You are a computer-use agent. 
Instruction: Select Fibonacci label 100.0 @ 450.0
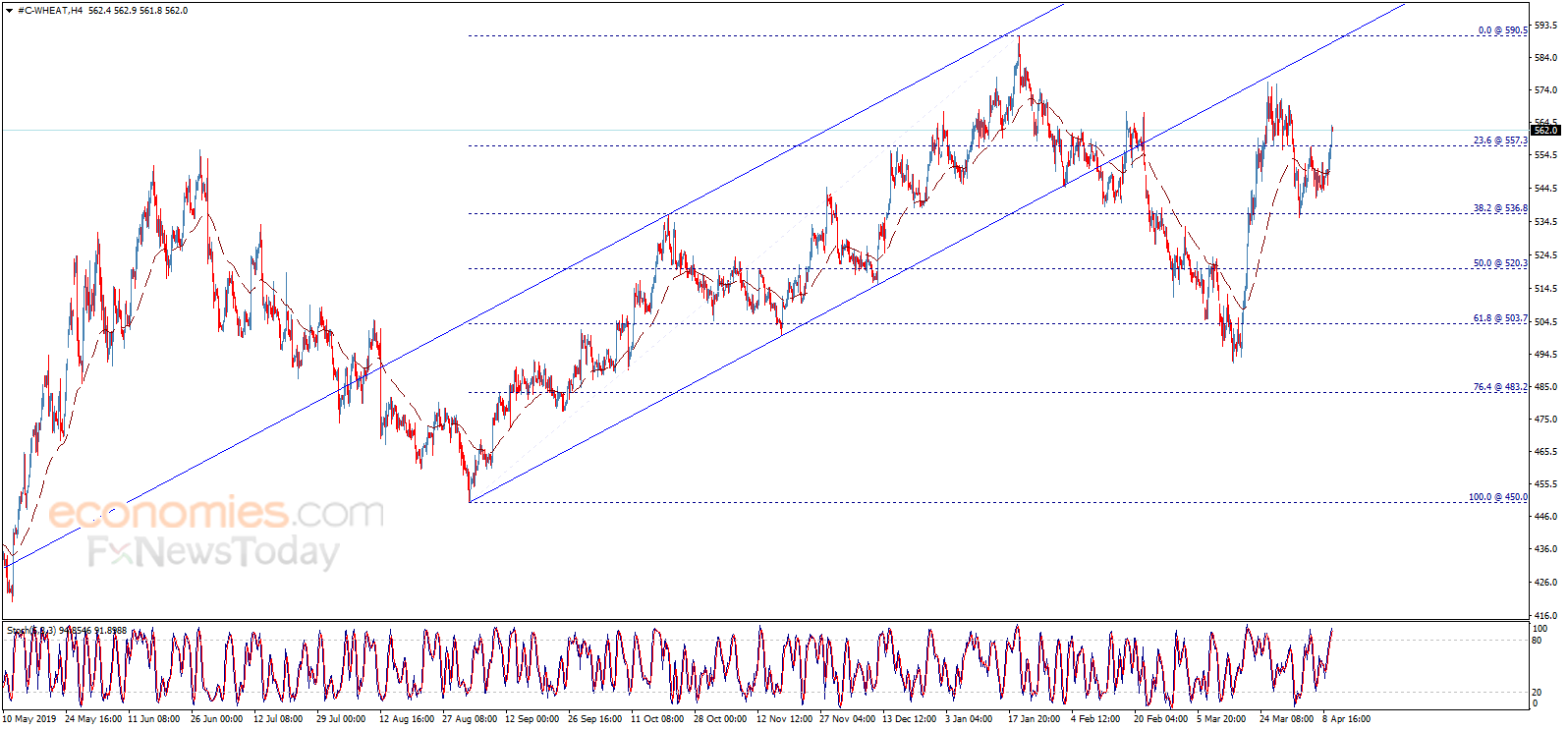click(1498, 497)
